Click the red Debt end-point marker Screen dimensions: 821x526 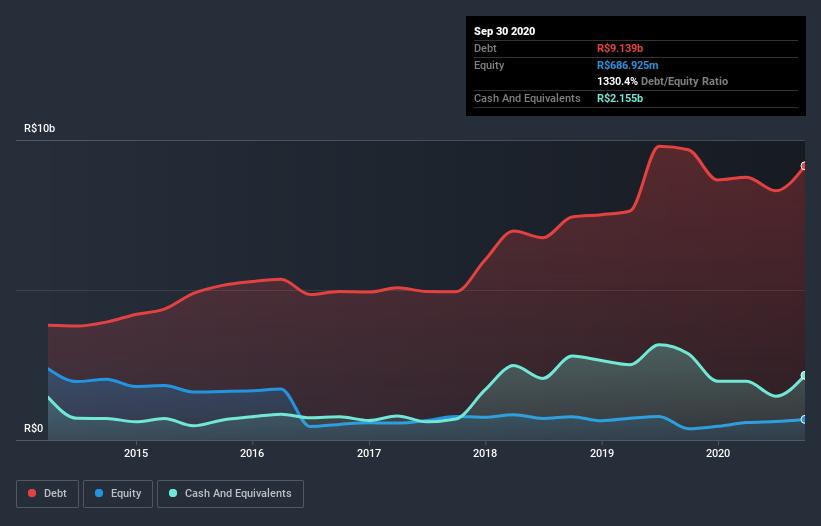pyautogui.click(x=804, y=166)
